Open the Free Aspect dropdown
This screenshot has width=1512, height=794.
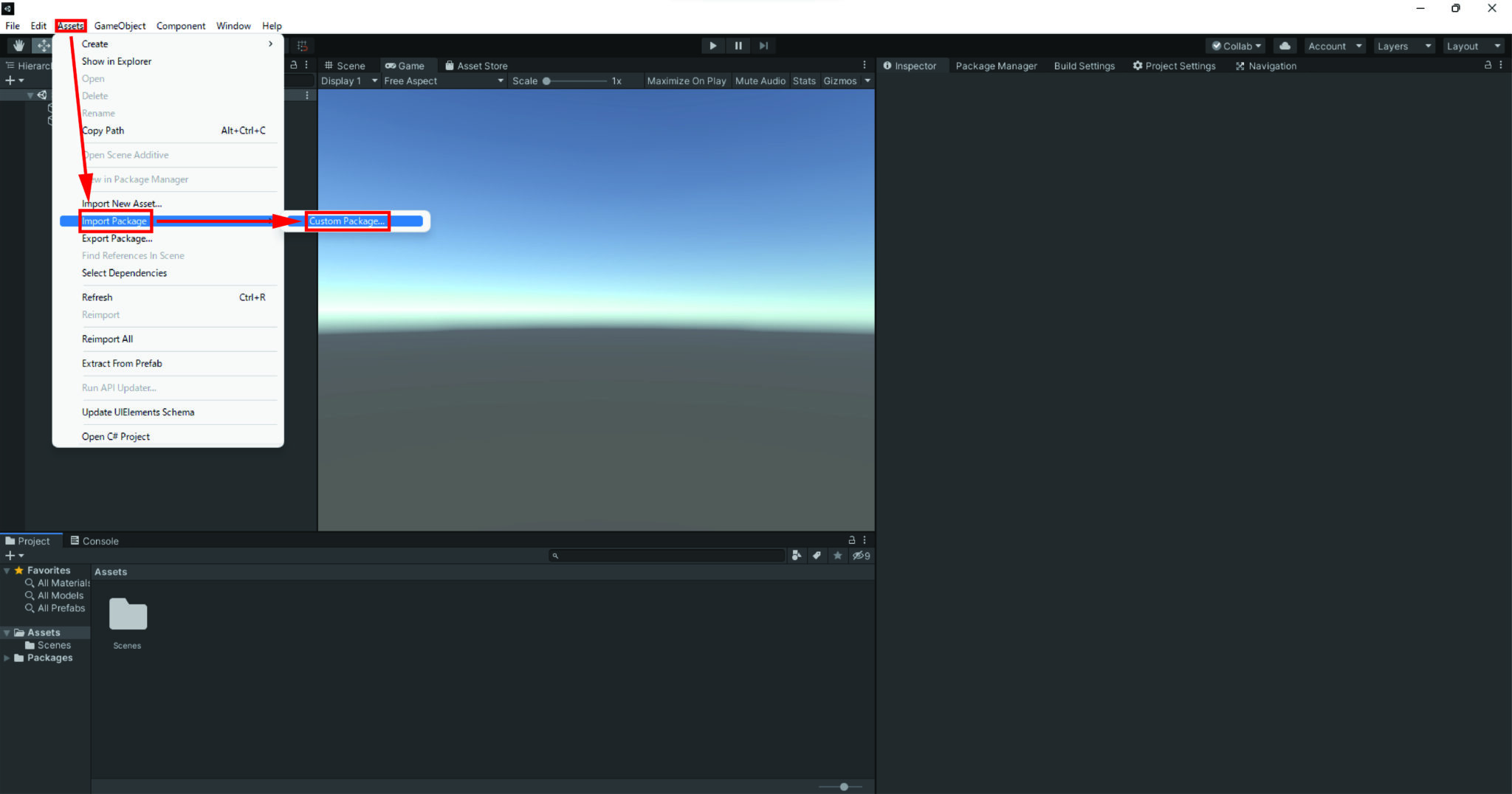coord(441,81)
